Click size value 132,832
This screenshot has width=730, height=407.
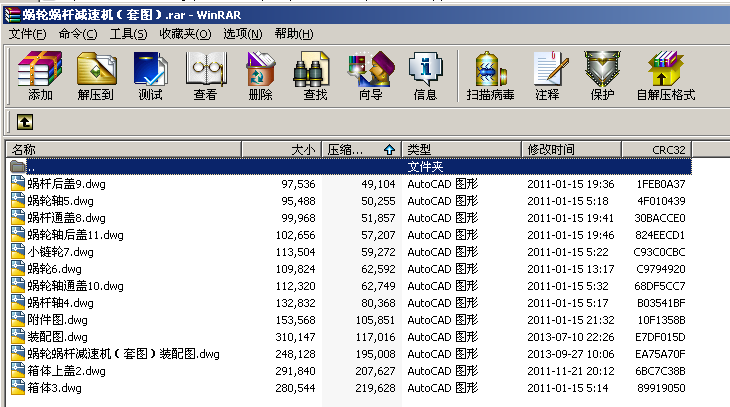click(295, 303)
